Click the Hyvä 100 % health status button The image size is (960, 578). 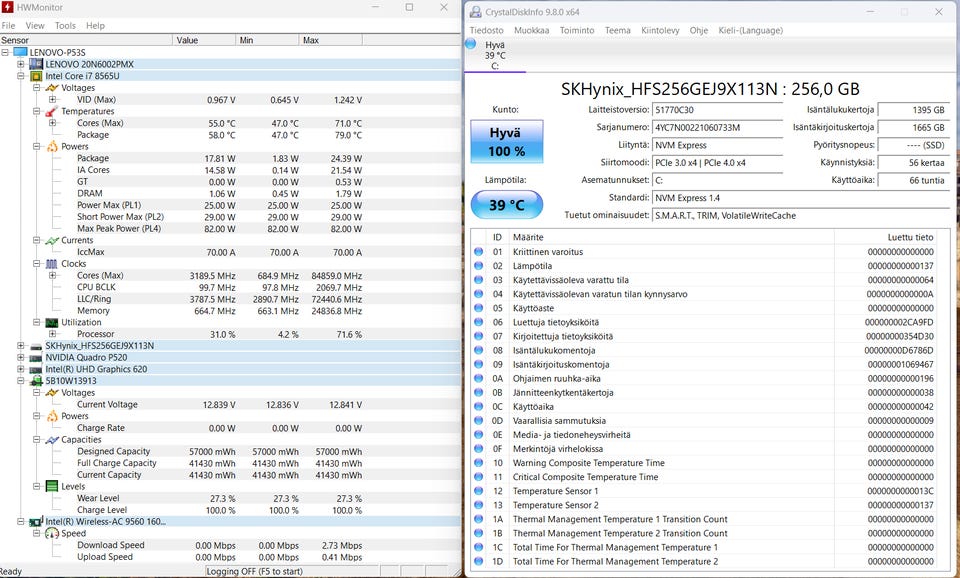[506, 142]
